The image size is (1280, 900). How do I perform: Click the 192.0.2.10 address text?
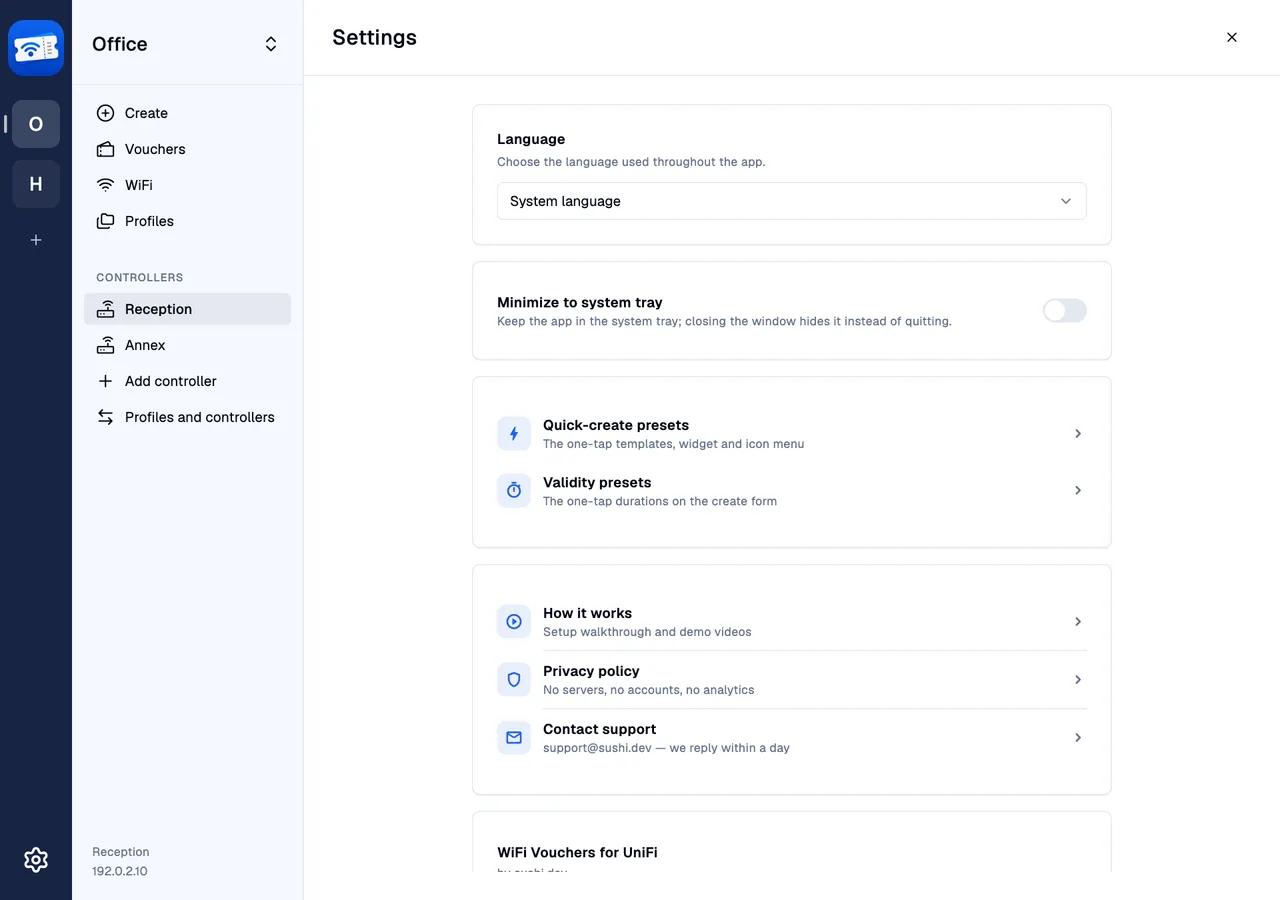[x=120, y=871]
